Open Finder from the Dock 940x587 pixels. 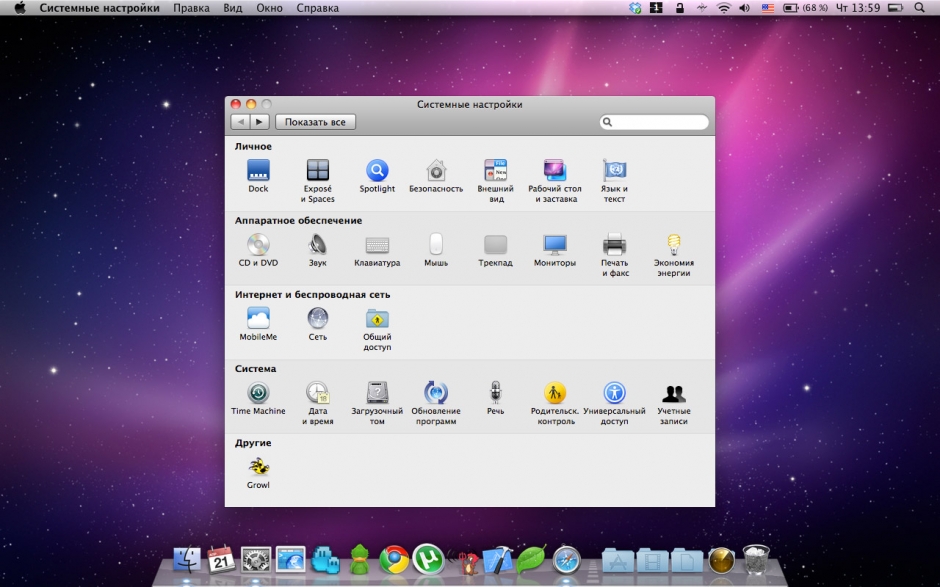click(187, 560)
